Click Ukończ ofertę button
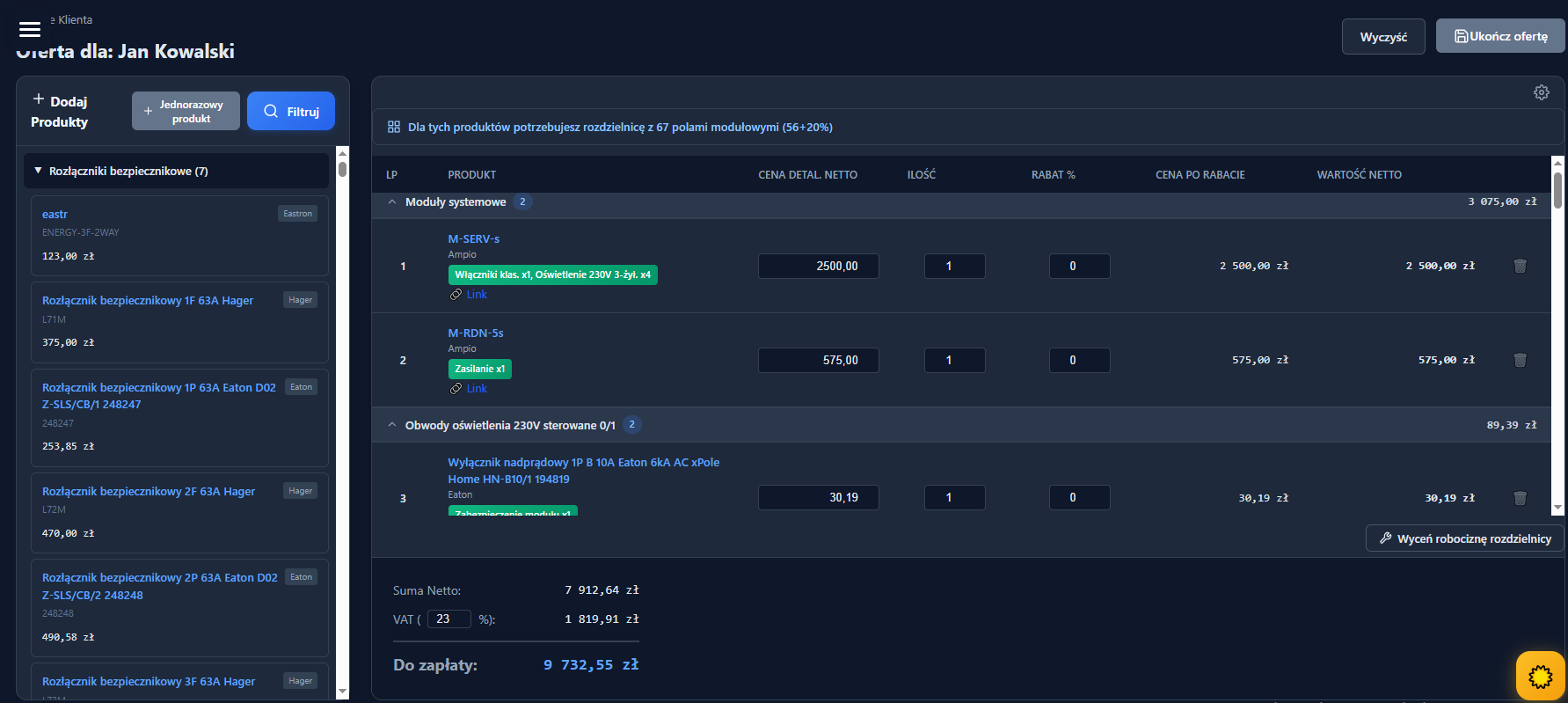This screenshot has height=703, width=1568. point(1499,36)
